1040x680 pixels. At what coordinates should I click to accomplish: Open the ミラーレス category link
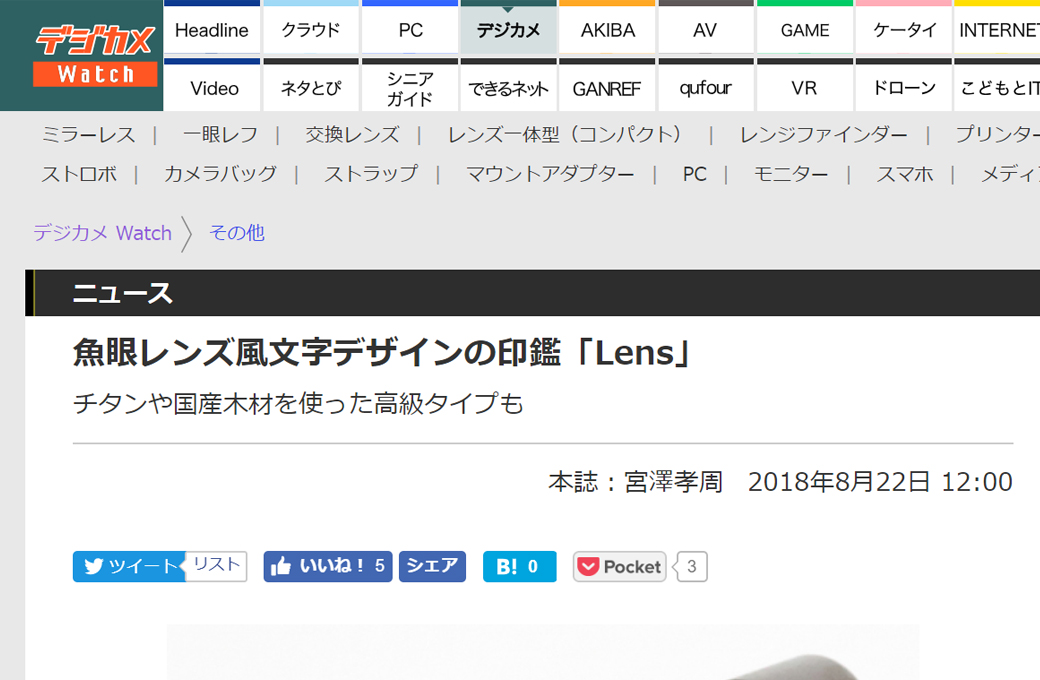[88, 135]
